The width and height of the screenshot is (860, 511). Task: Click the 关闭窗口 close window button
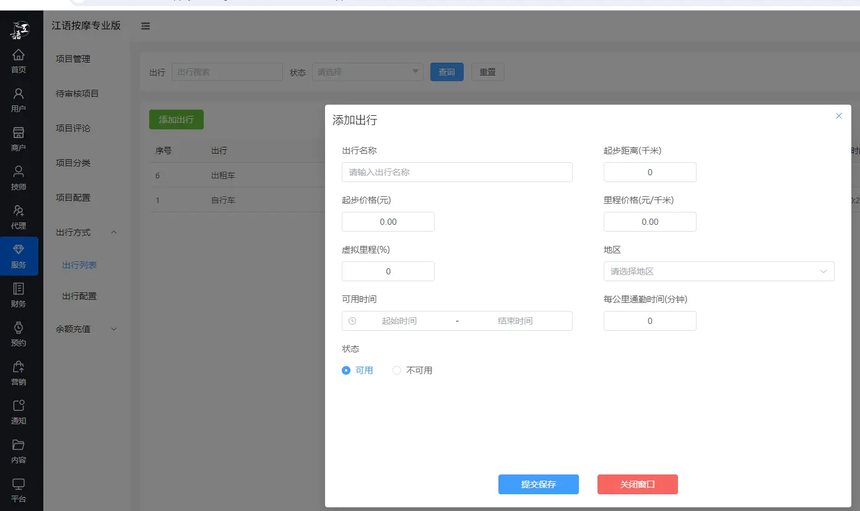point(637,484)
